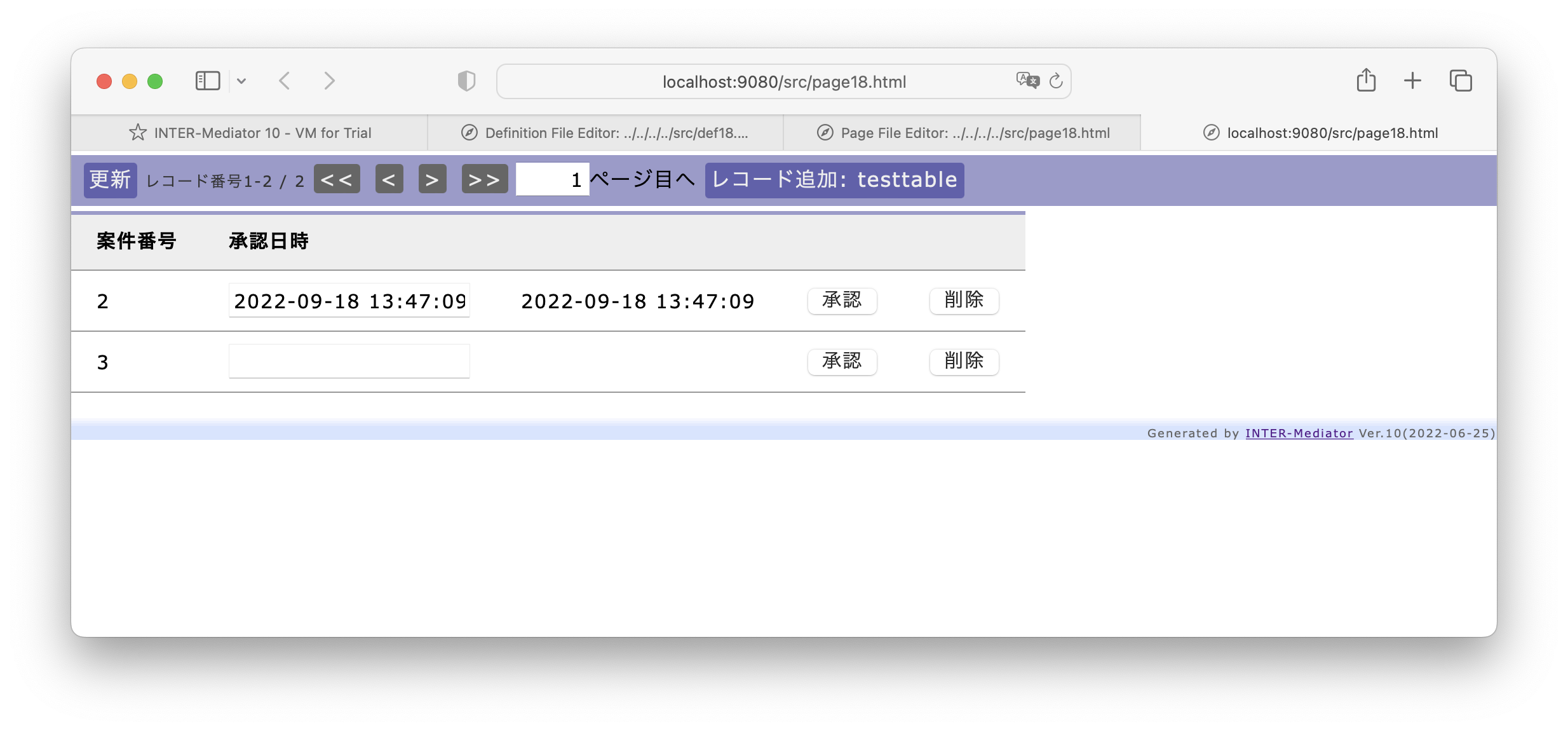Click 承認 button for record 2

[x=842, y=300]
